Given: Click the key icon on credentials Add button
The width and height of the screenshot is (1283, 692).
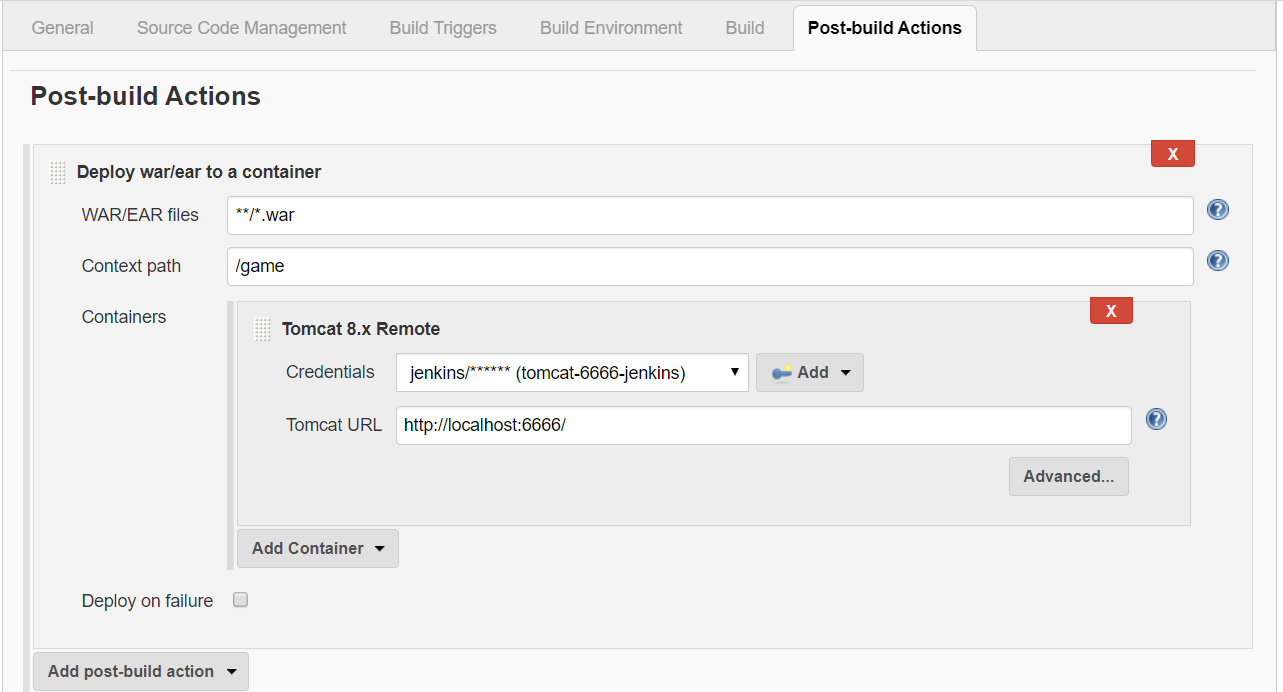Looking at the screenshot, I should pos(781,373).
